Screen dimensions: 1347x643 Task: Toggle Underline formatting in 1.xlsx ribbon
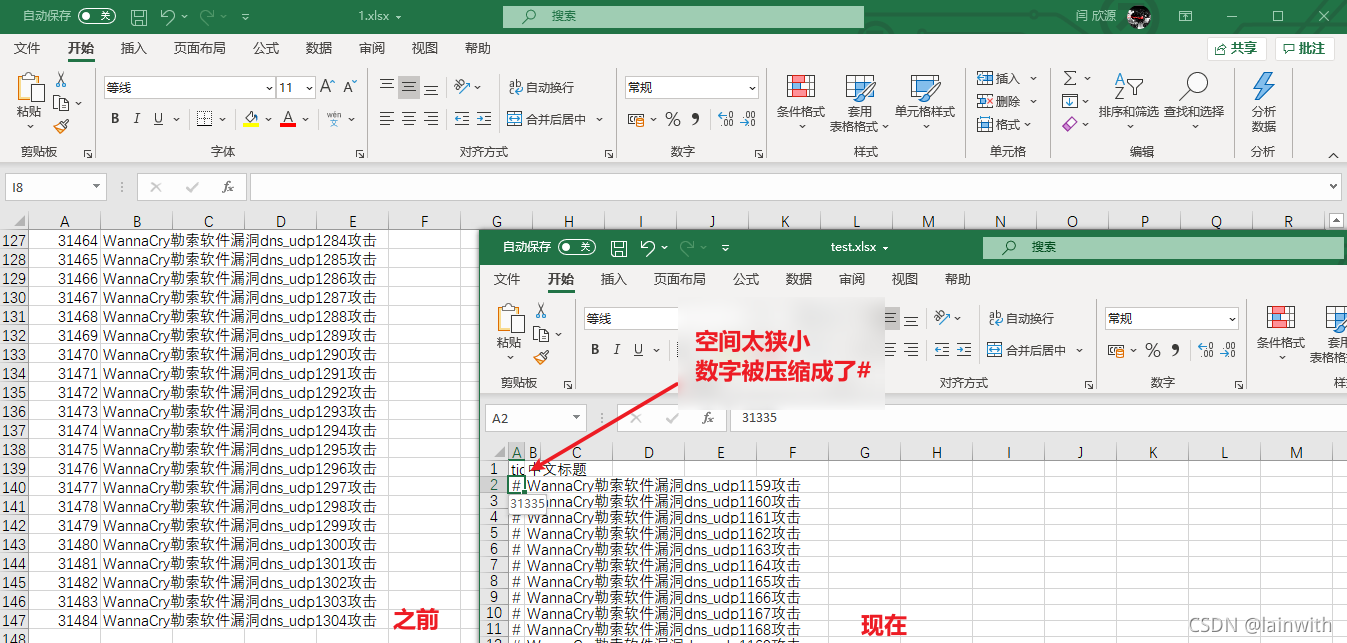click(x=158, y=119)
